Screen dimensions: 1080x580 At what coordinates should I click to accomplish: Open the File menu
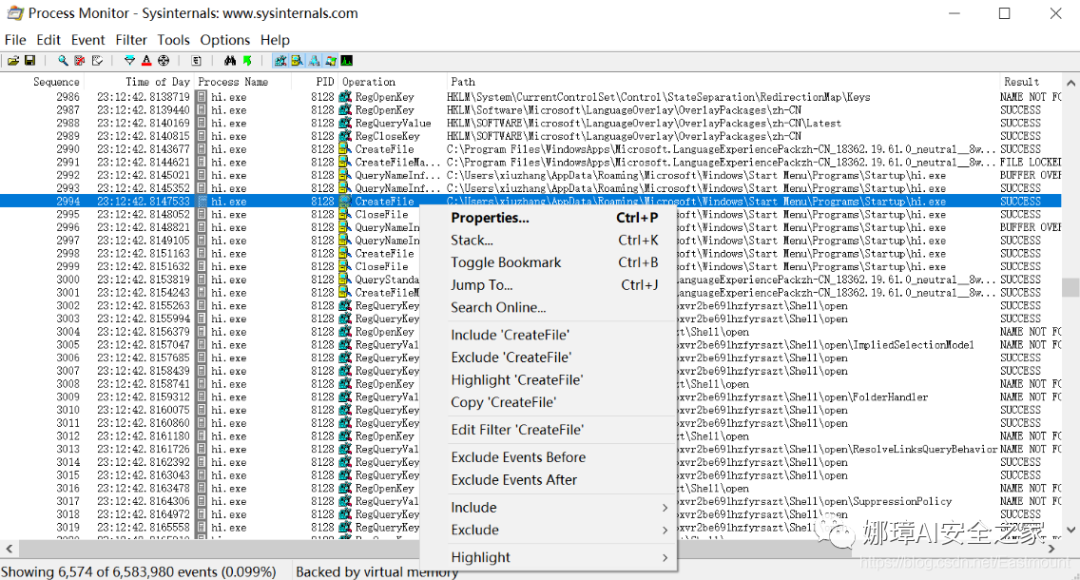coord(15,40)
